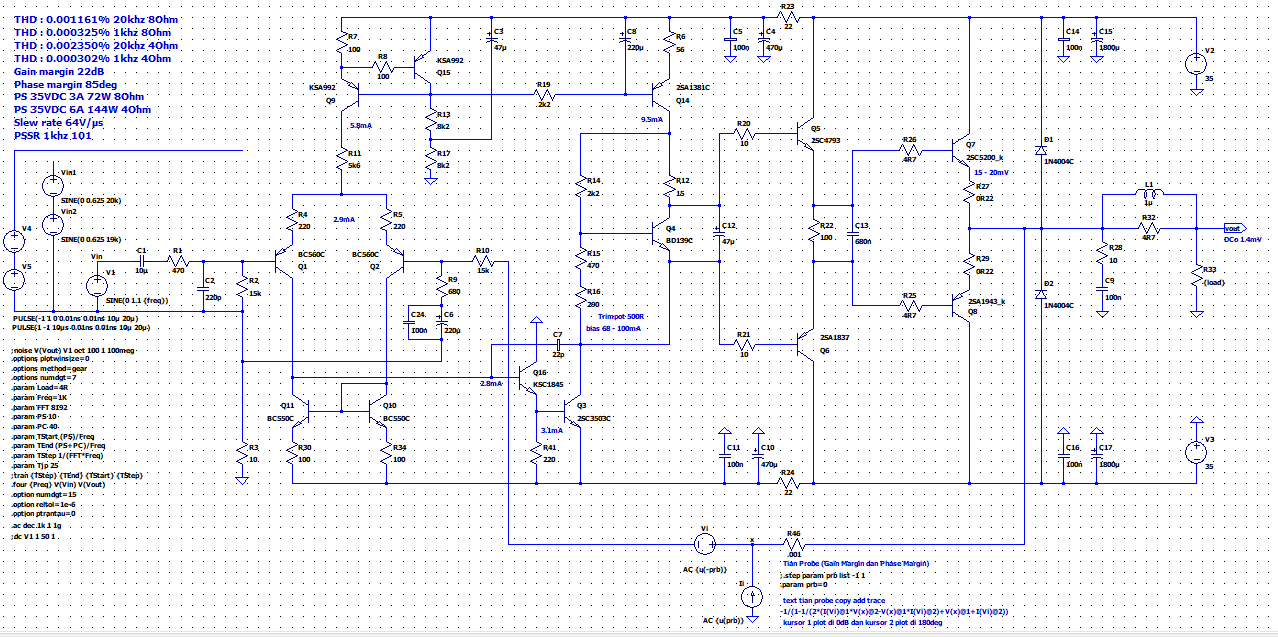Click resistor R4 220
Image resolution: width=1278 pixels, height=637 pixels.
tap(291, 221)
